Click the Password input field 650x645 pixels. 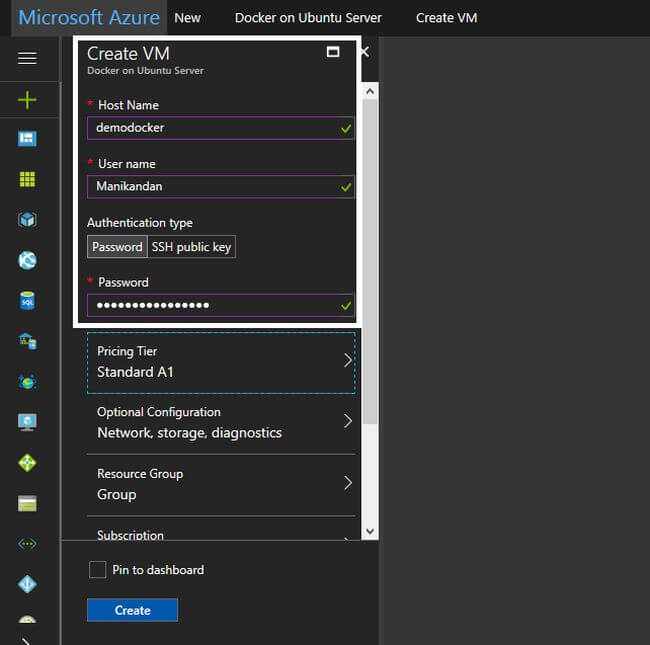[221, 306]
